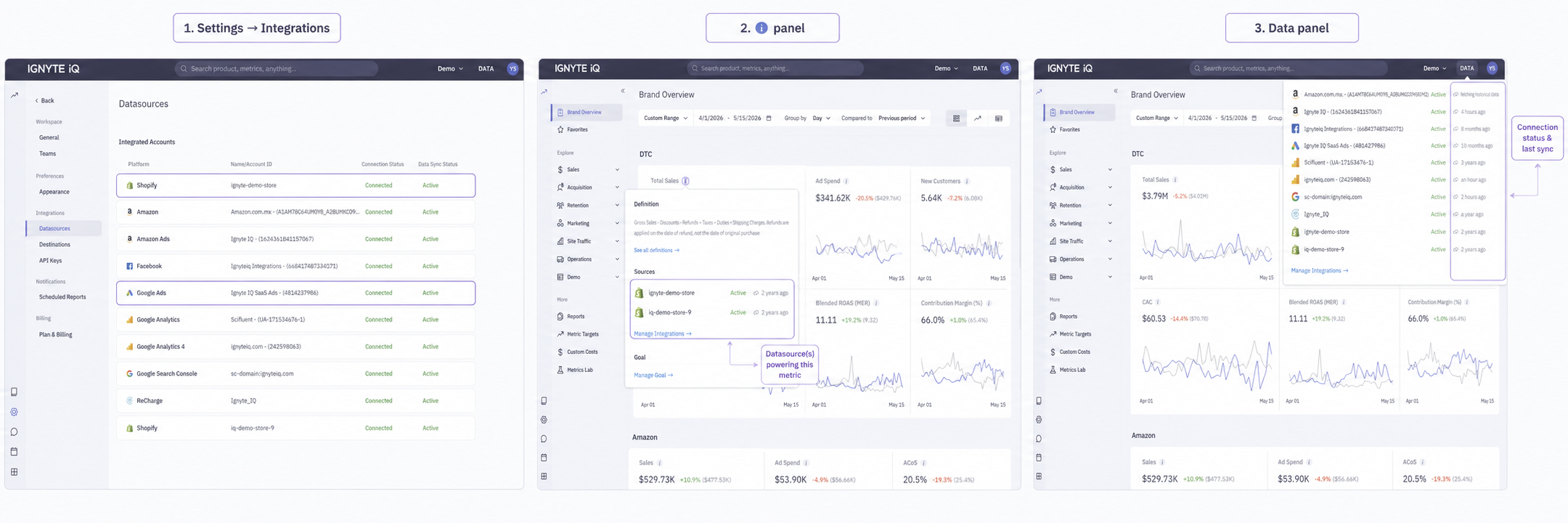Open the Custom Range dropdown in info-panel screen
Screen dimensions: 1568x523
[x=665, y=118]
